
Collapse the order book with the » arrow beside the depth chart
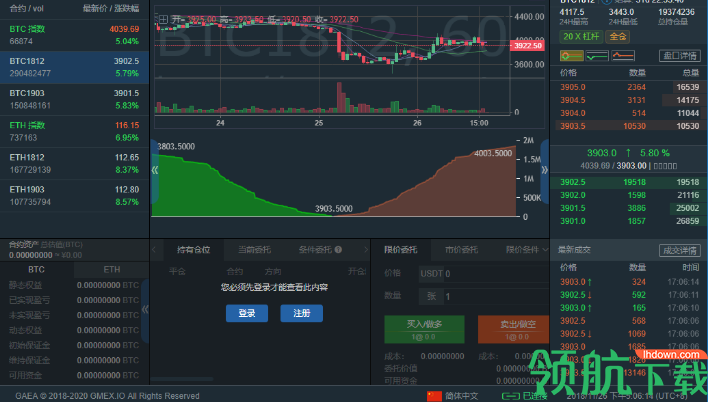click(x=545, y=170)
